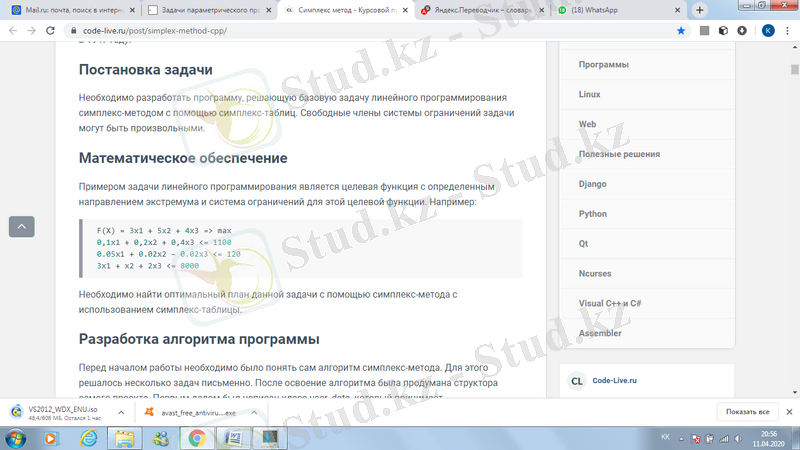Open the Chrome profile avatar

pyautogui.click(x=767, y=31)
